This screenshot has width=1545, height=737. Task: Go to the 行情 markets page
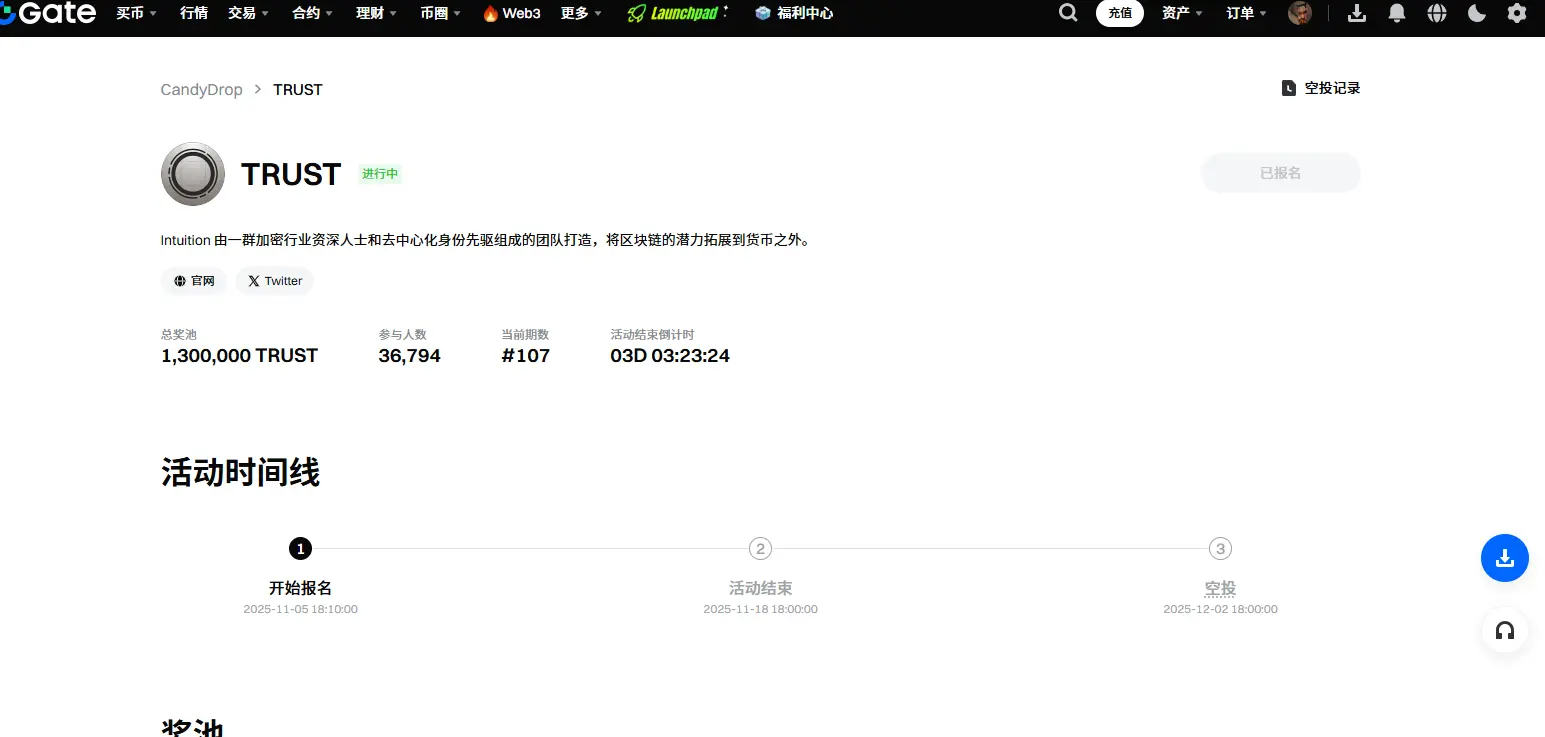point(194,13)
